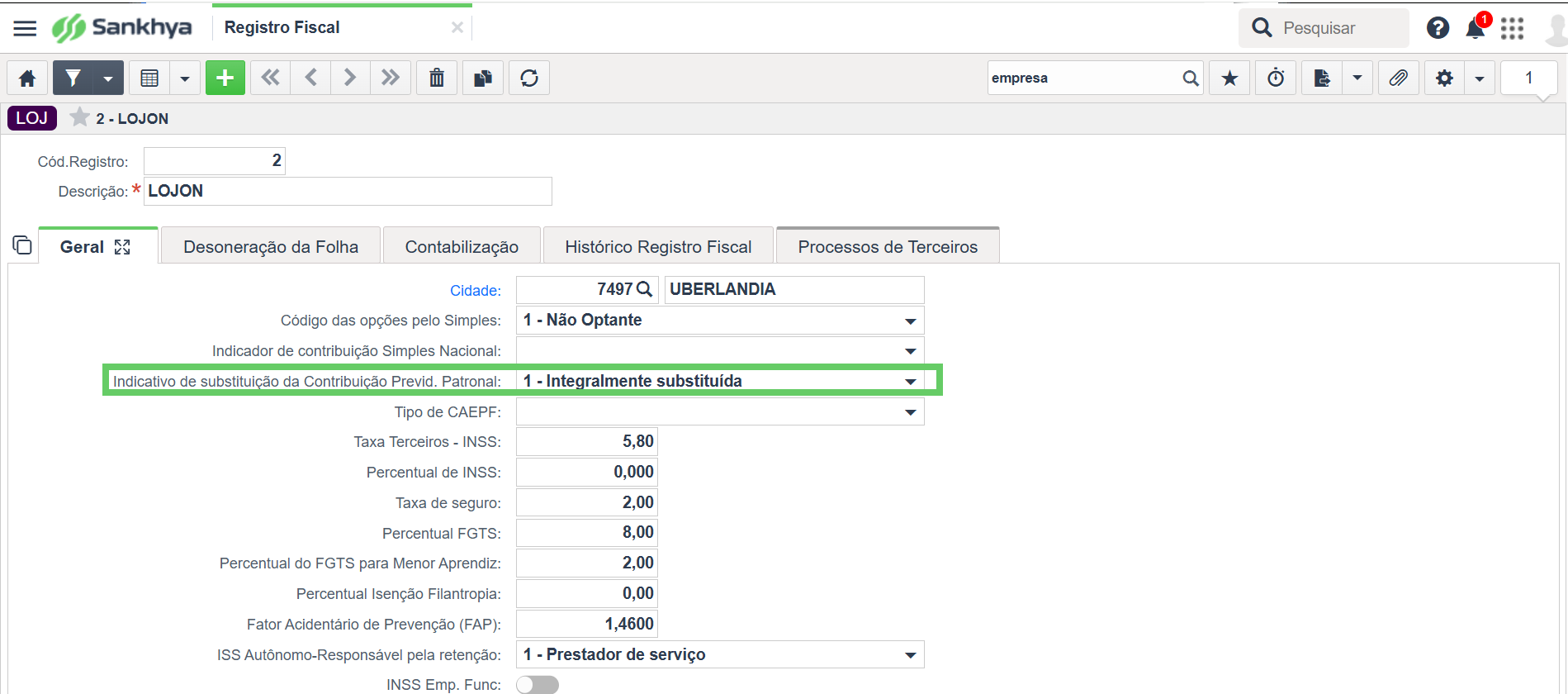This screenshot has width=1568, height=694.
Task: Click the Descrição input field
Action: (x=347, y=192)
